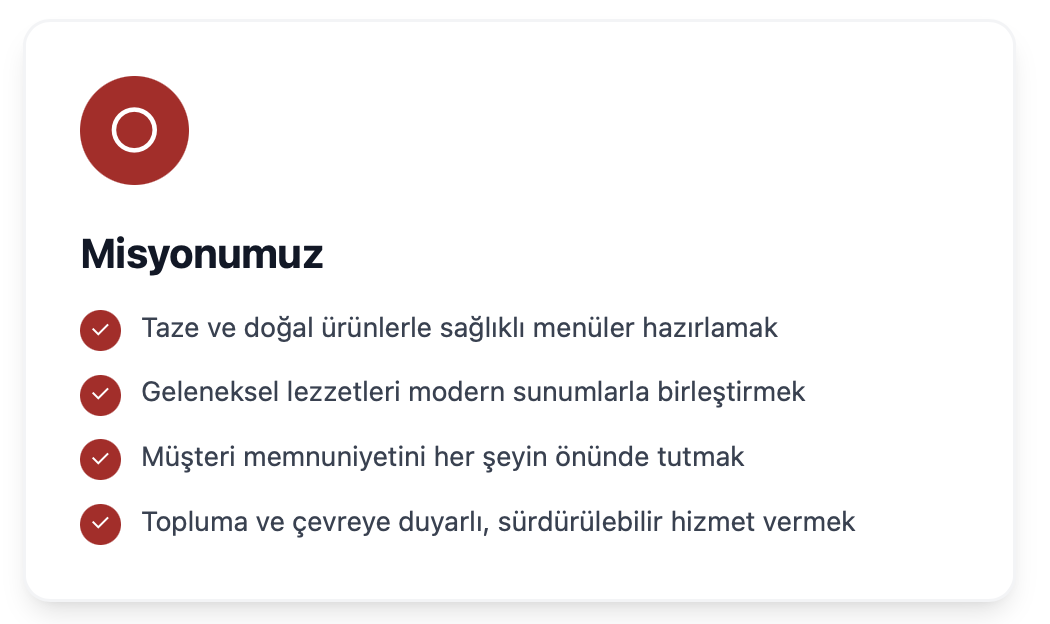
Task: Select the "Taze ve doğal ürünlerle" list item text
Action: coord(459,328)
